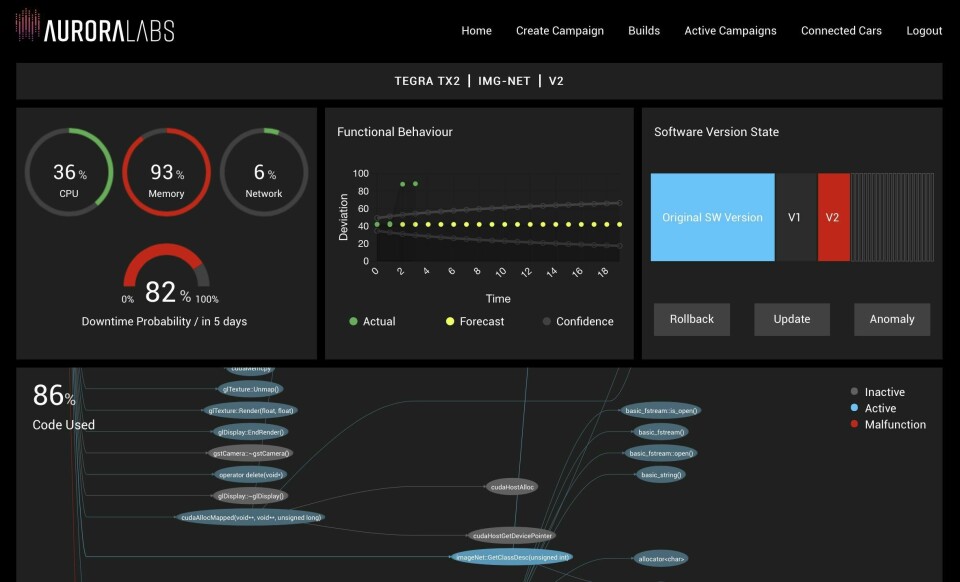
Task: Select the imageNet::GetClassDesc node
Action: tap(511, 556)
